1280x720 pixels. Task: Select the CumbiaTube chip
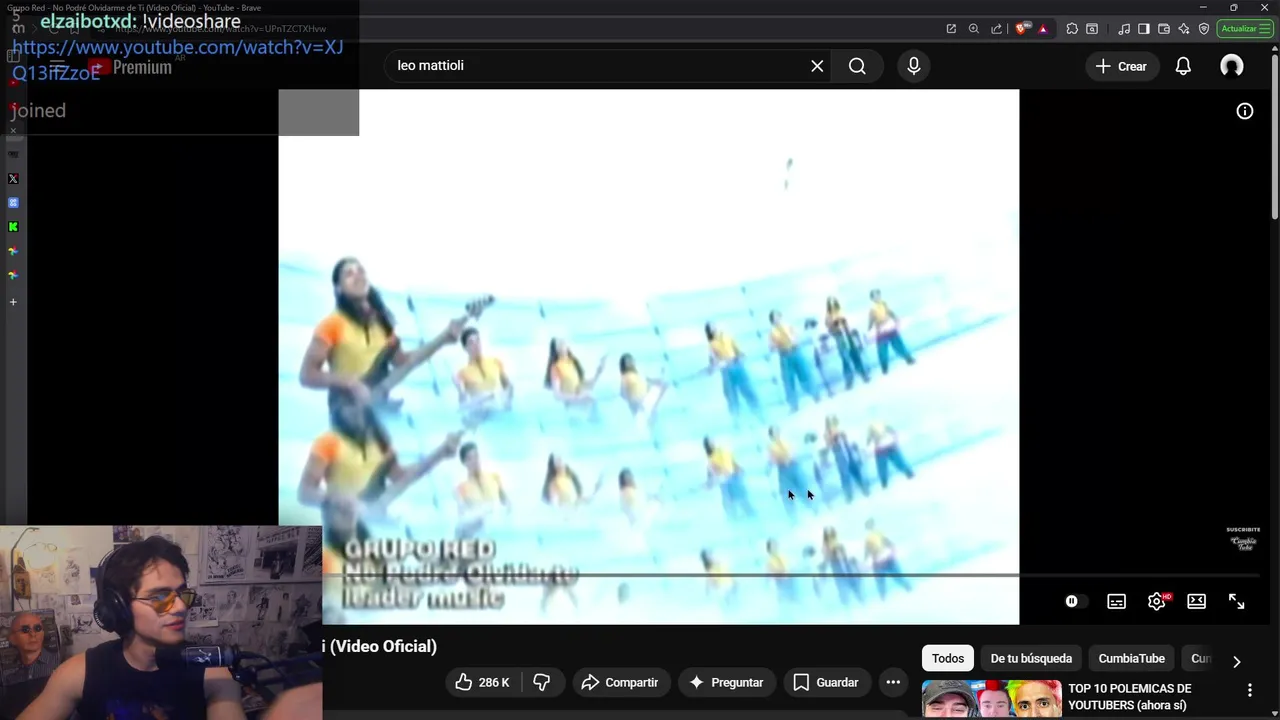[x=1131, y=658]
